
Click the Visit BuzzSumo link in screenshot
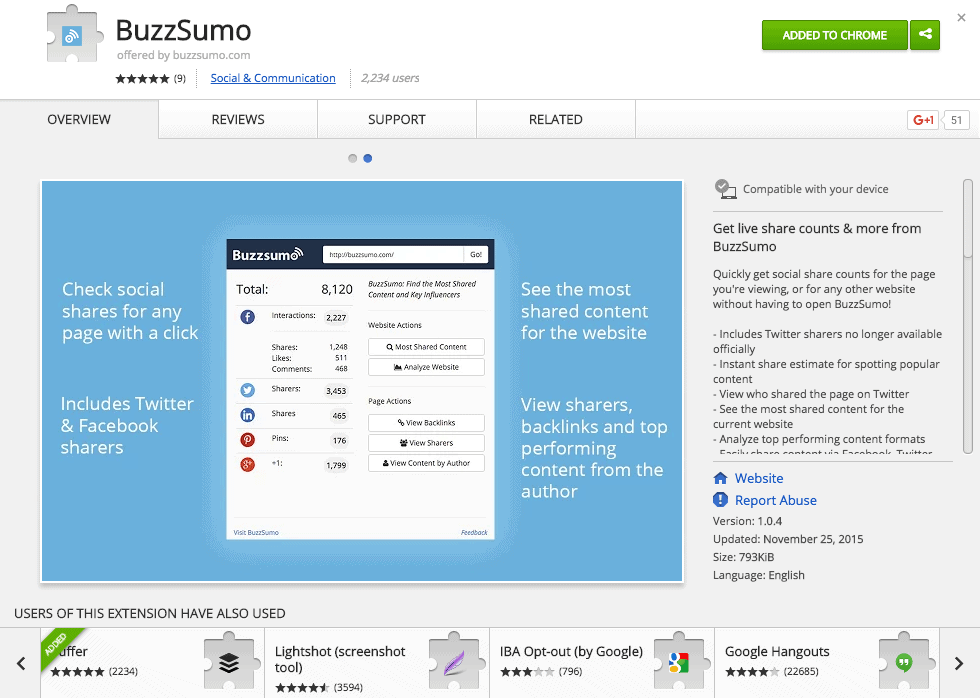point(256,532)
